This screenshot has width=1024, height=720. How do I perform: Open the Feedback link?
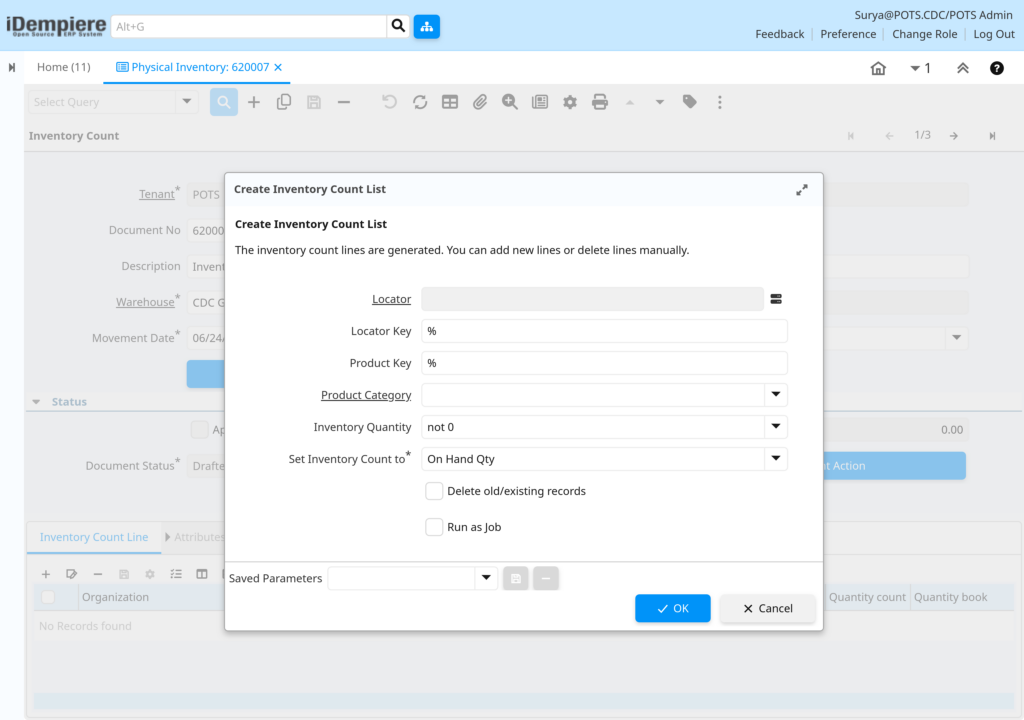click(x=780, y=34)
